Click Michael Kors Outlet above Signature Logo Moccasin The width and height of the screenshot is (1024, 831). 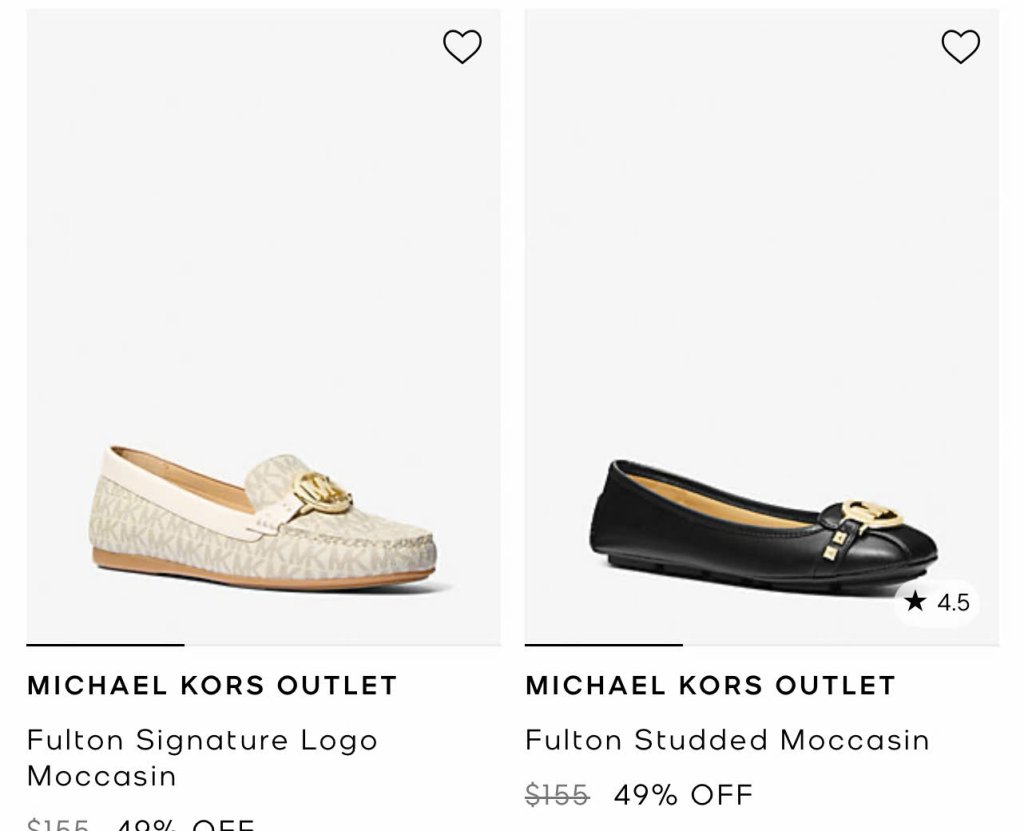pyautogui.click(x=212, y=685)
